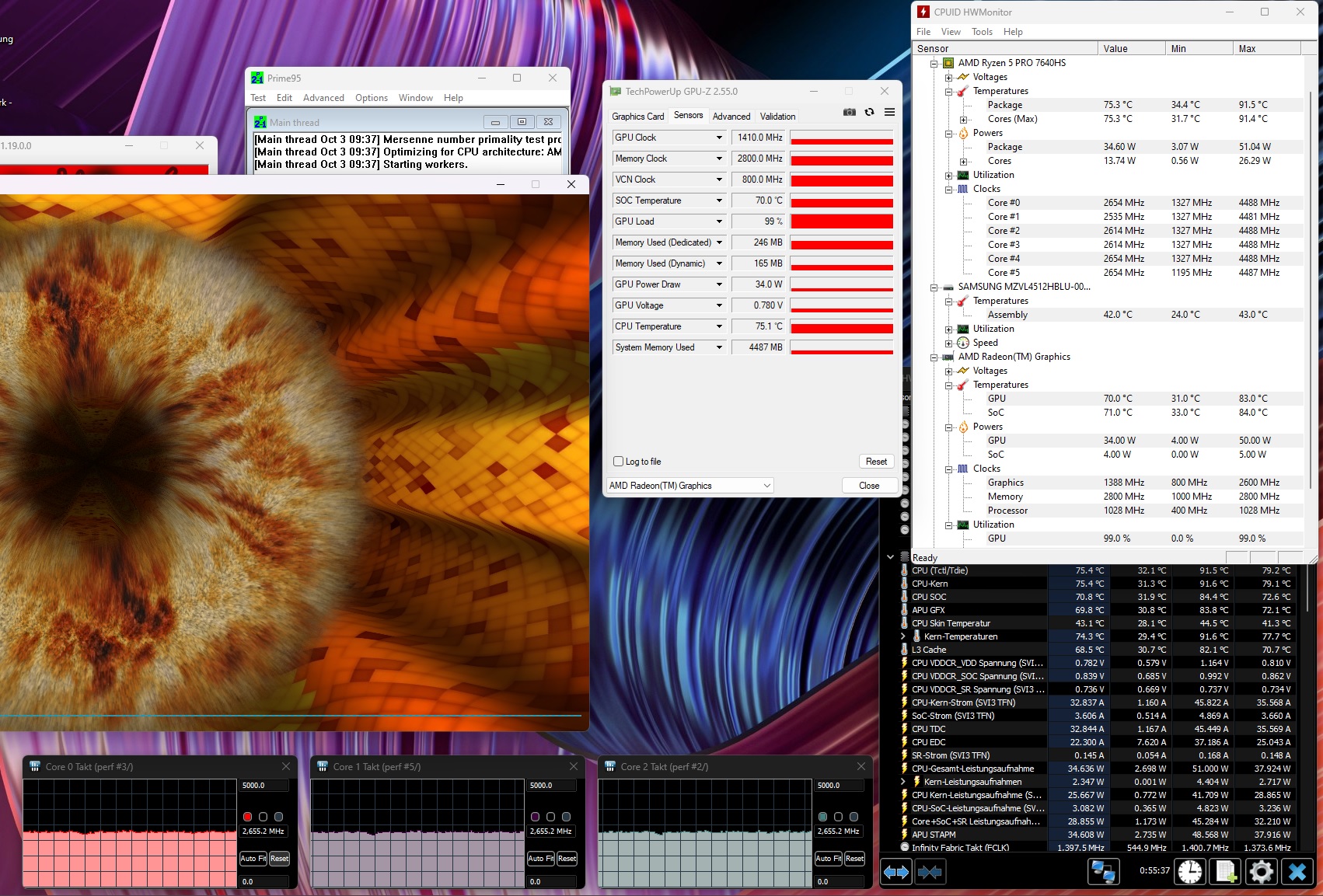1323x896 pixels.
Task: Collapse the SAMSUNG MZVL4512HBLU node in HWMonitor
Action: [934, 288]
